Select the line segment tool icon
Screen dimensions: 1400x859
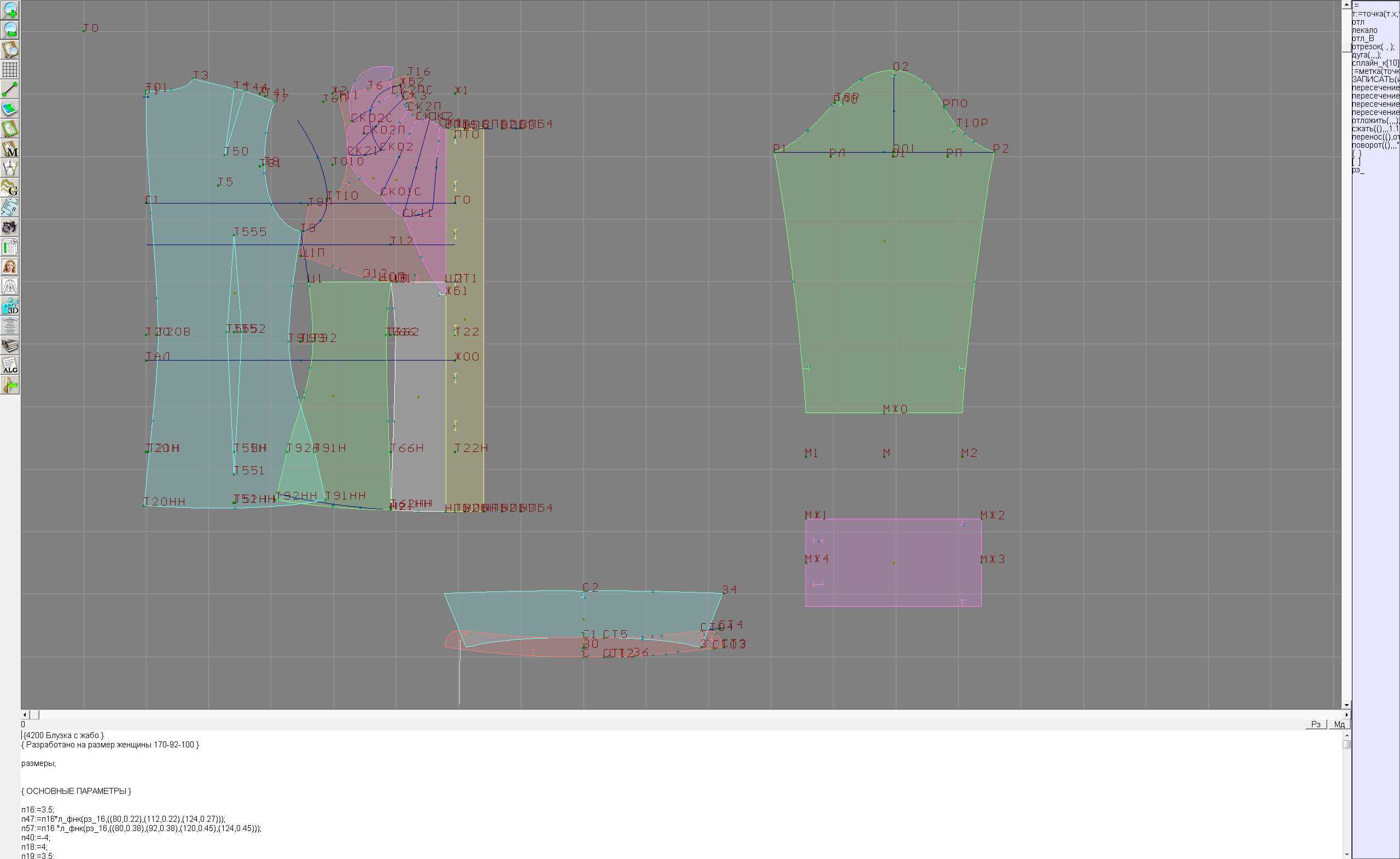(10, 89)
